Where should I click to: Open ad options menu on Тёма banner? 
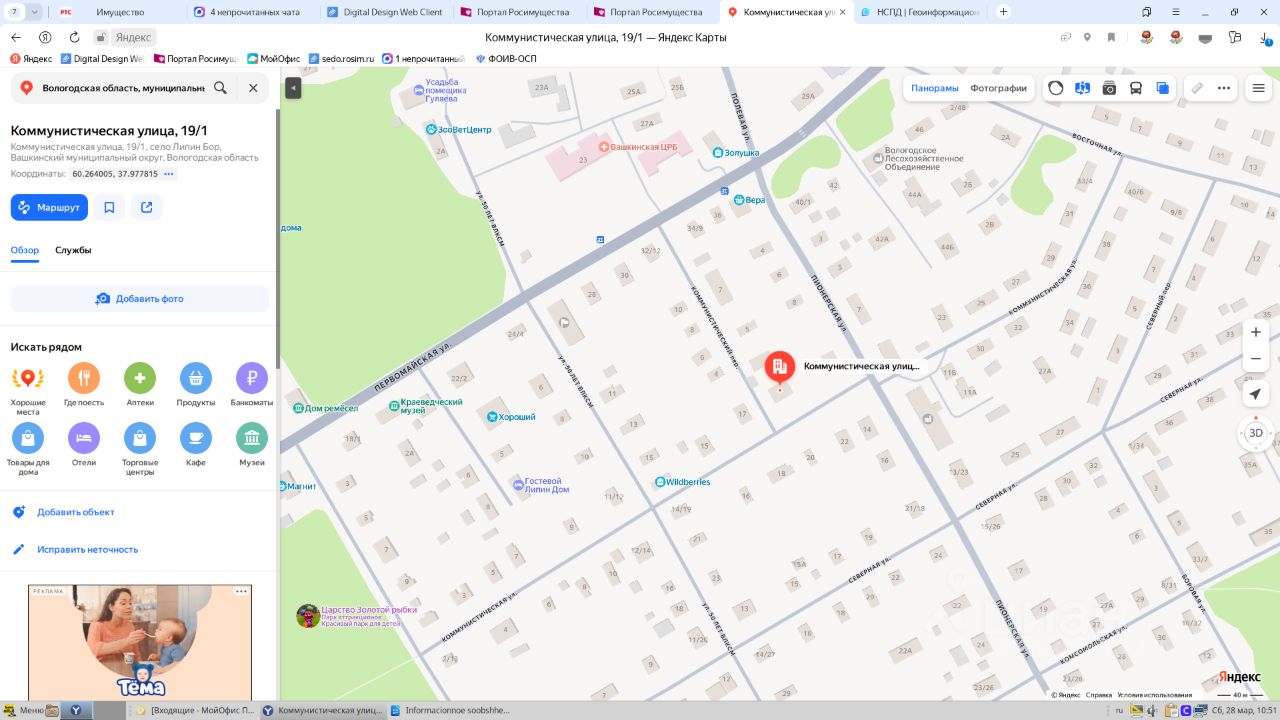(x=241, y=591)
